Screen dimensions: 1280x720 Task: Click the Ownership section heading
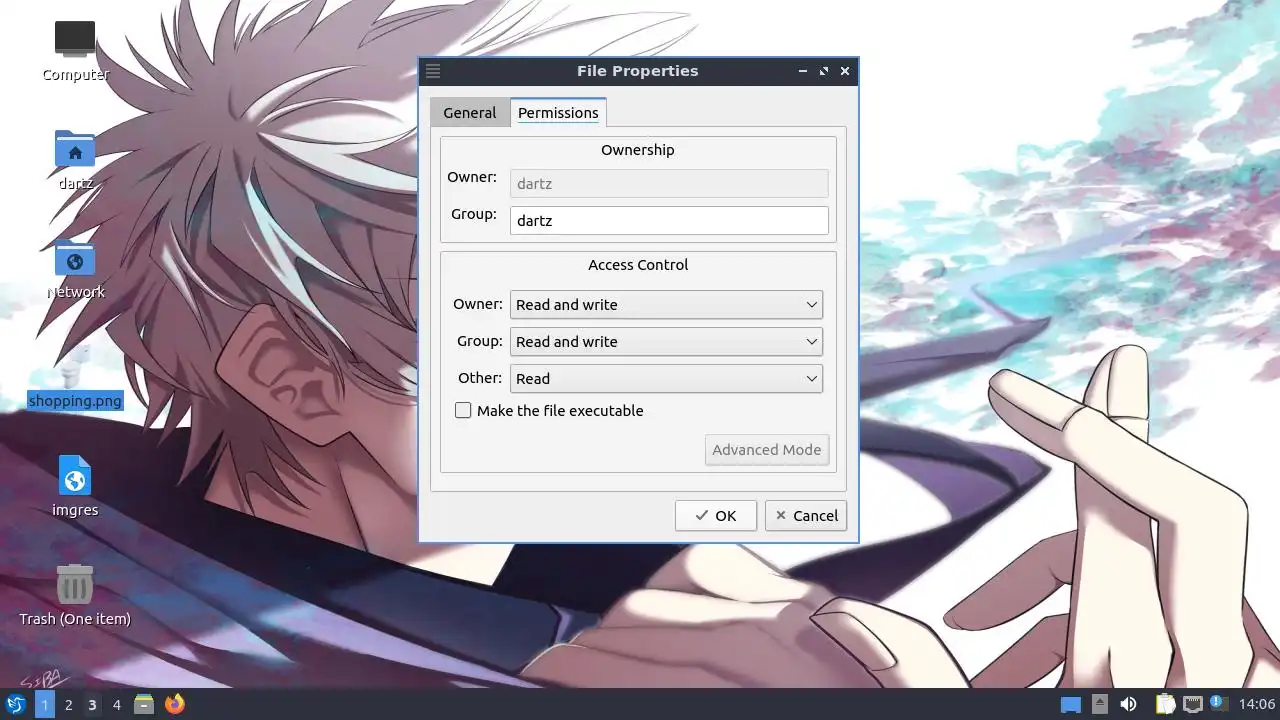(638, 150)
